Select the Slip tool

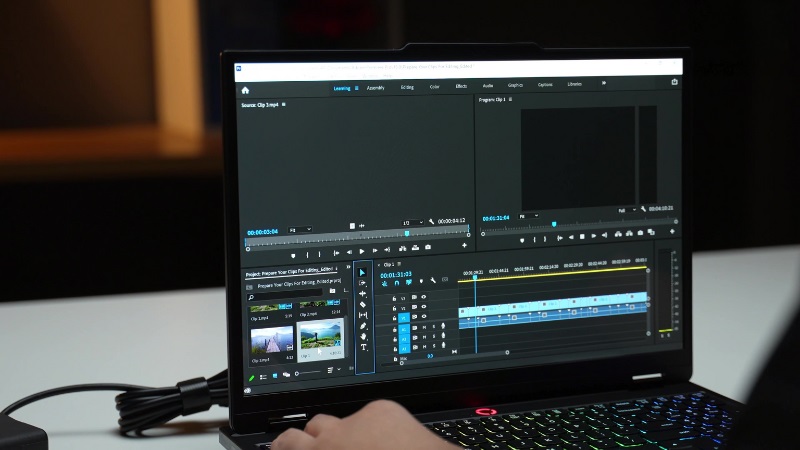(x=363, y=315)
